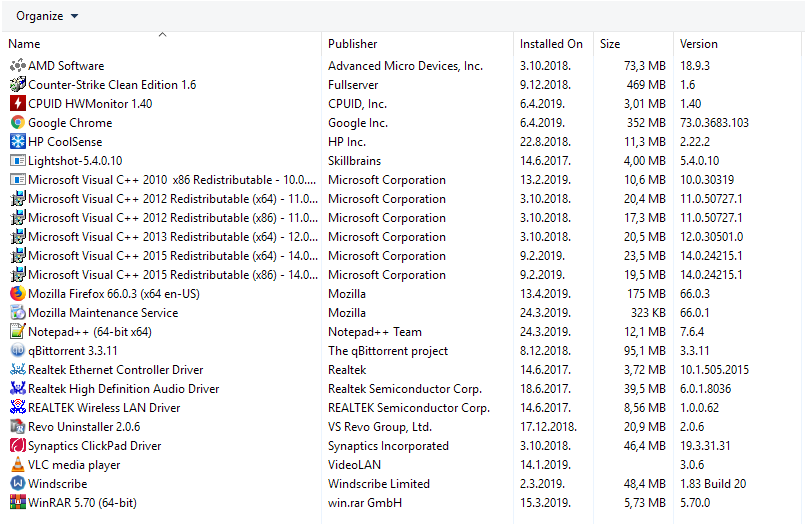Sort the list by Name column

24,44
